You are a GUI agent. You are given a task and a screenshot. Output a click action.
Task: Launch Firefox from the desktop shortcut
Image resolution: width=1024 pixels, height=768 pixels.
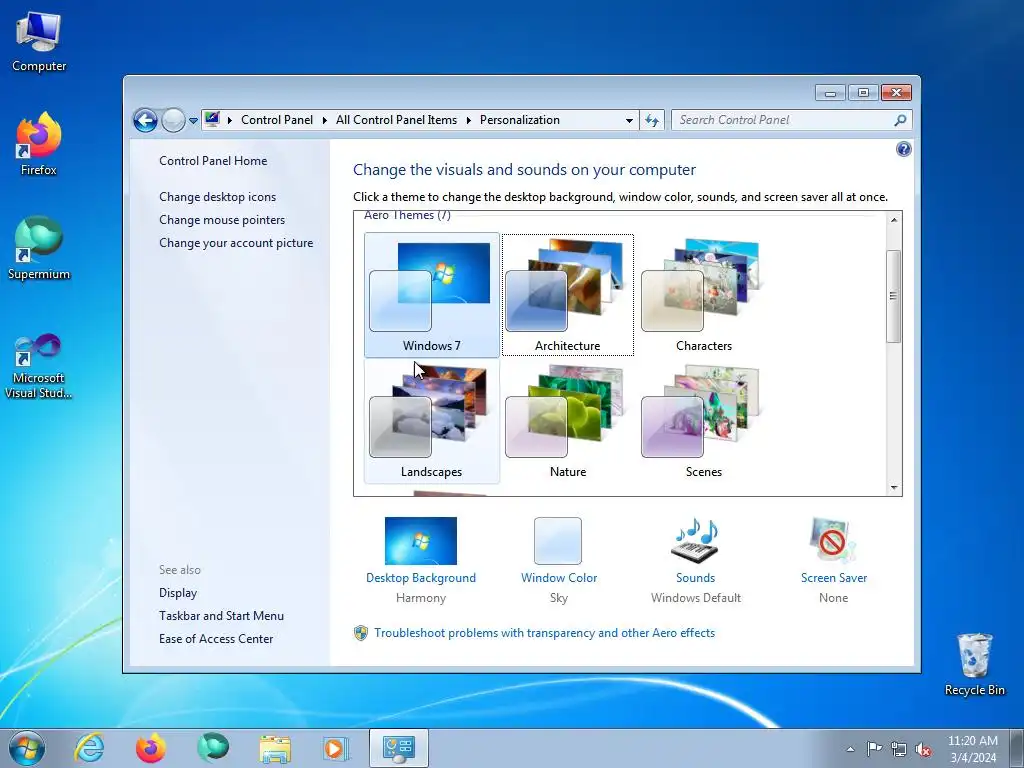tap(39, 144)
